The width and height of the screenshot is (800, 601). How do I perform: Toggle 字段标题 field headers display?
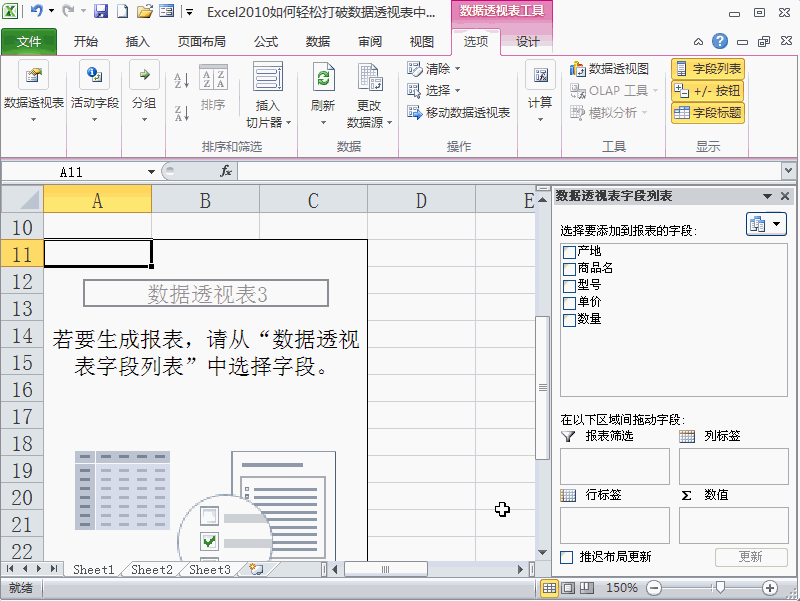pos(708,113)
